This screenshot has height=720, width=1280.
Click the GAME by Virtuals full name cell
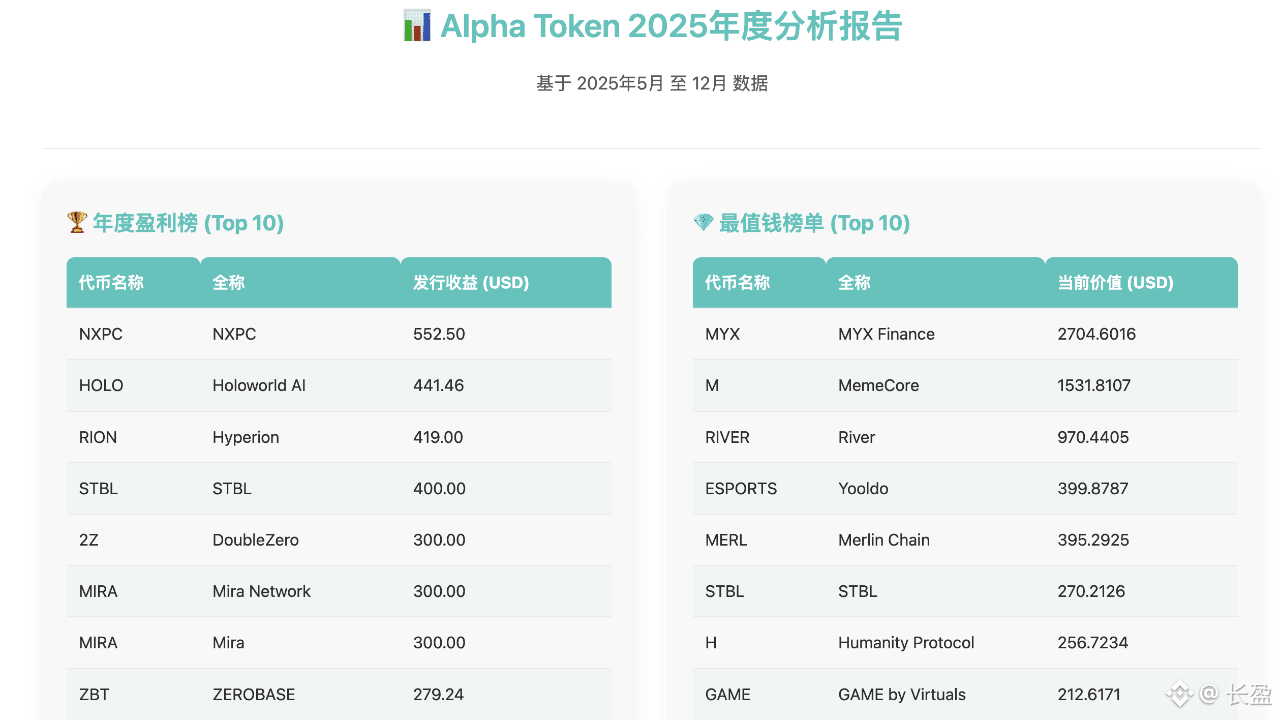(x=902, y=694)
